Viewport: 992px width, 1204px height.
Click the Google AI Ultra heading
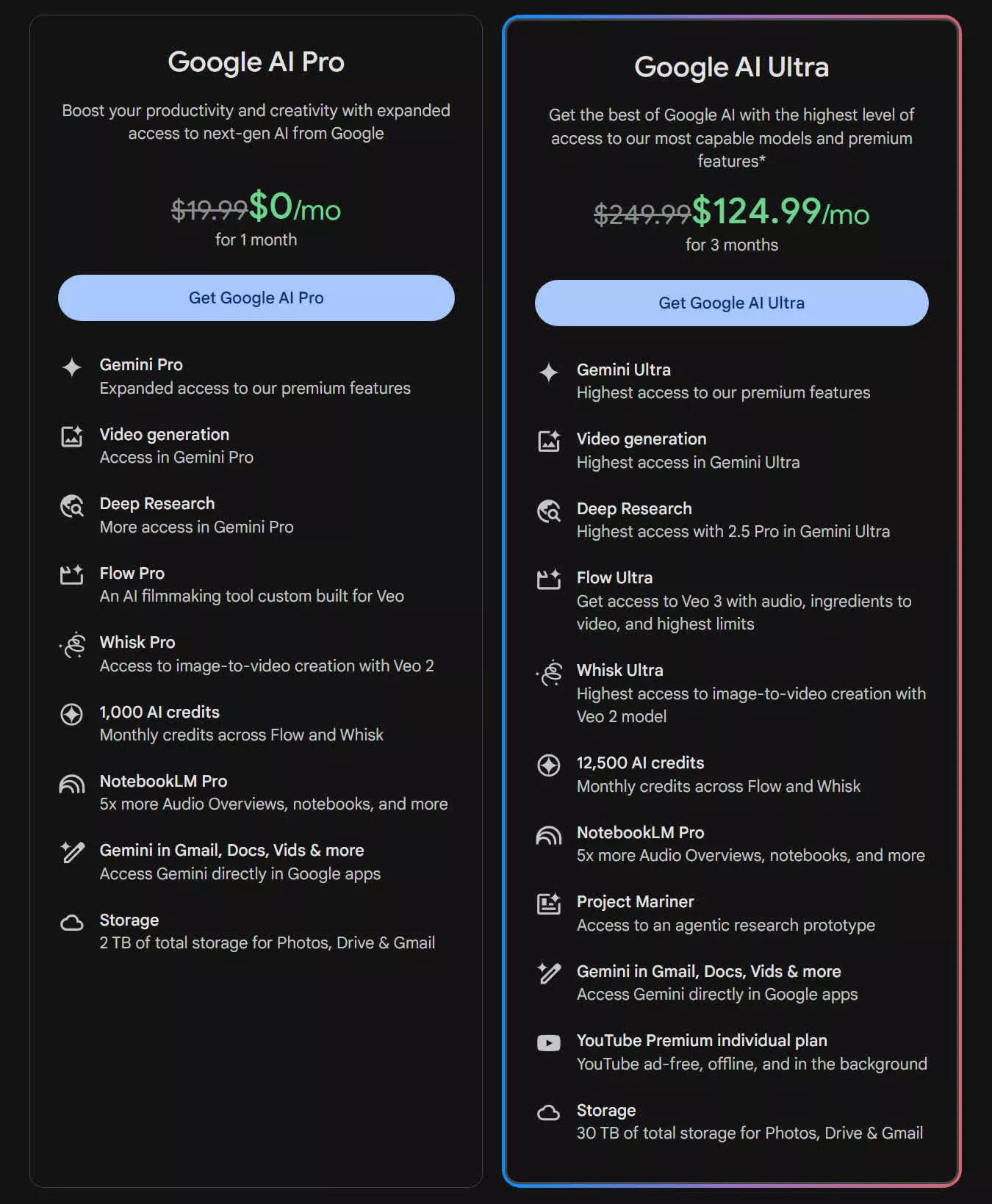[731, 67]
